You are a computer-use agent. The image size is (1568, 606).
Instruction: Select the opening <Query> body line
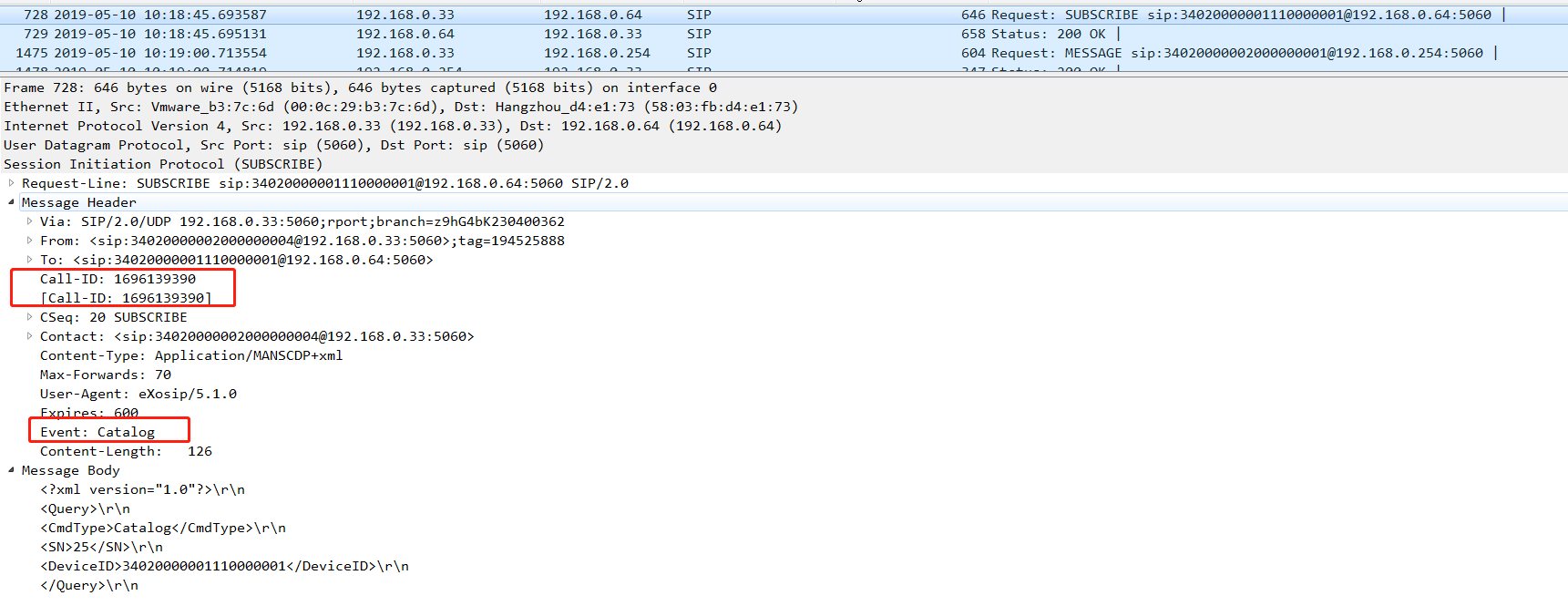pyautogui.click(x=85, y=508)
